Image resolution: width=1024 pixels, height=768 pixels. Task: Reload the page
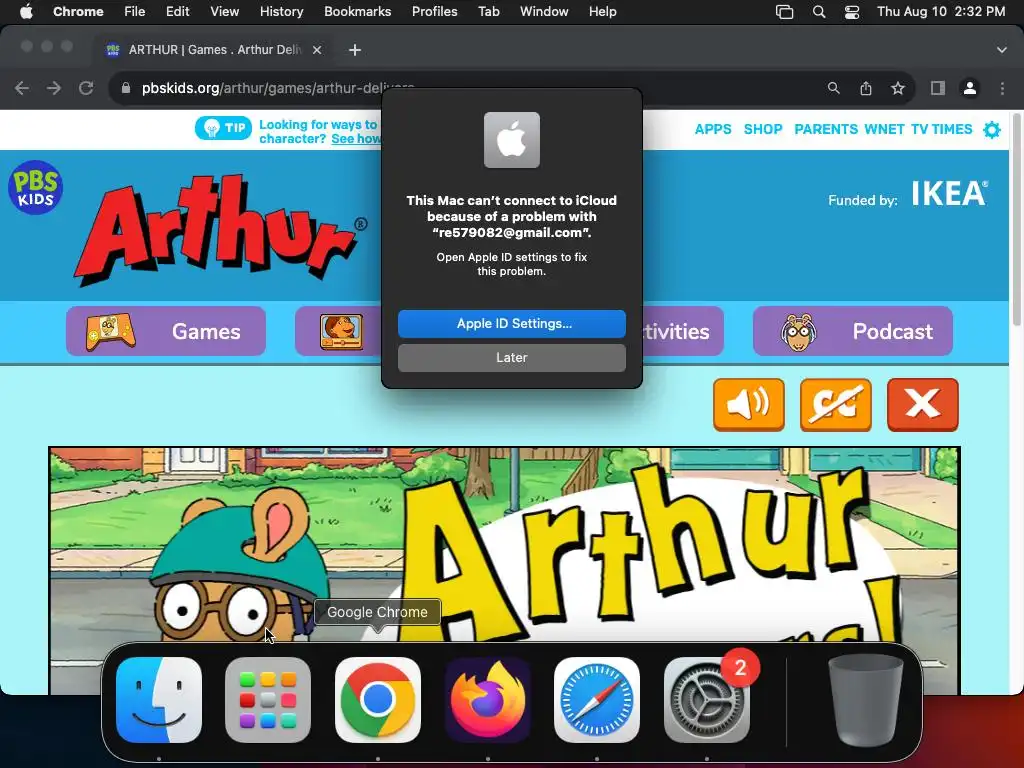[x=86, y=88]
